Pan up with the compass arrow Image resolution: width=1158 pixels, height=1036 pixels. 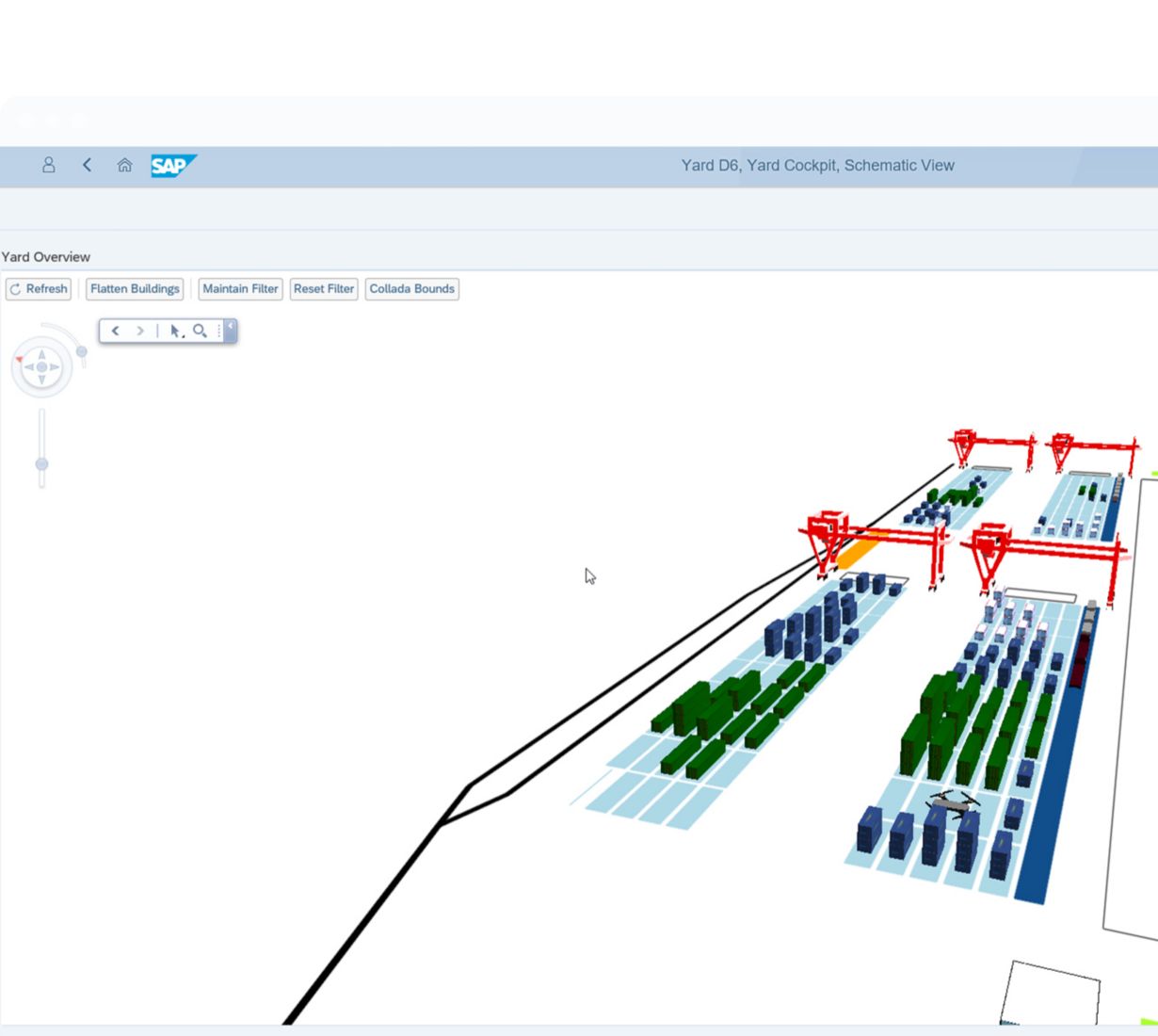point(41,355)
